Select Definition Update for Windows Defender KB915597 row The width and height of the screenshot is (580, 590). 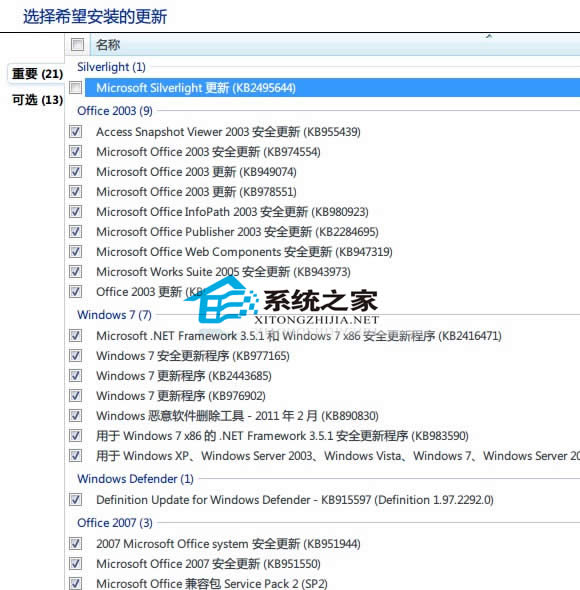coord(295,500)
